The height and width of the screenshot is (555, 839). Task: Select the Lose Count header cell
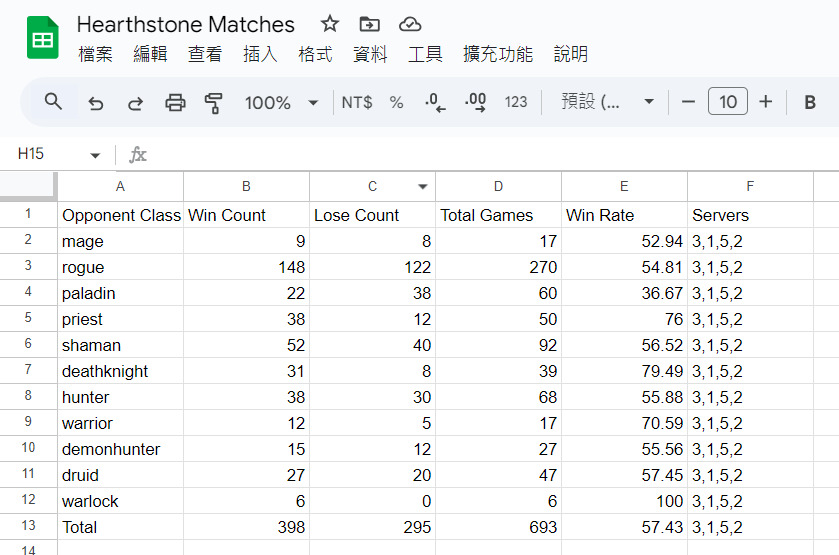coord(372,215)
